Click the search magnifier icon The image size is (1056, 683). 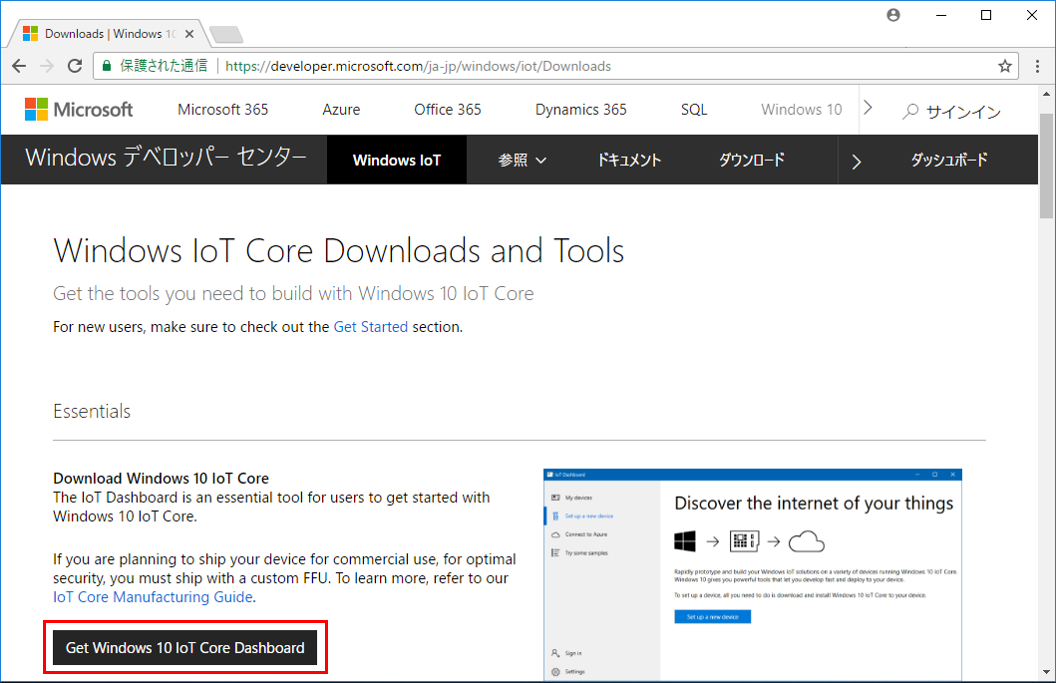(911, 111)
